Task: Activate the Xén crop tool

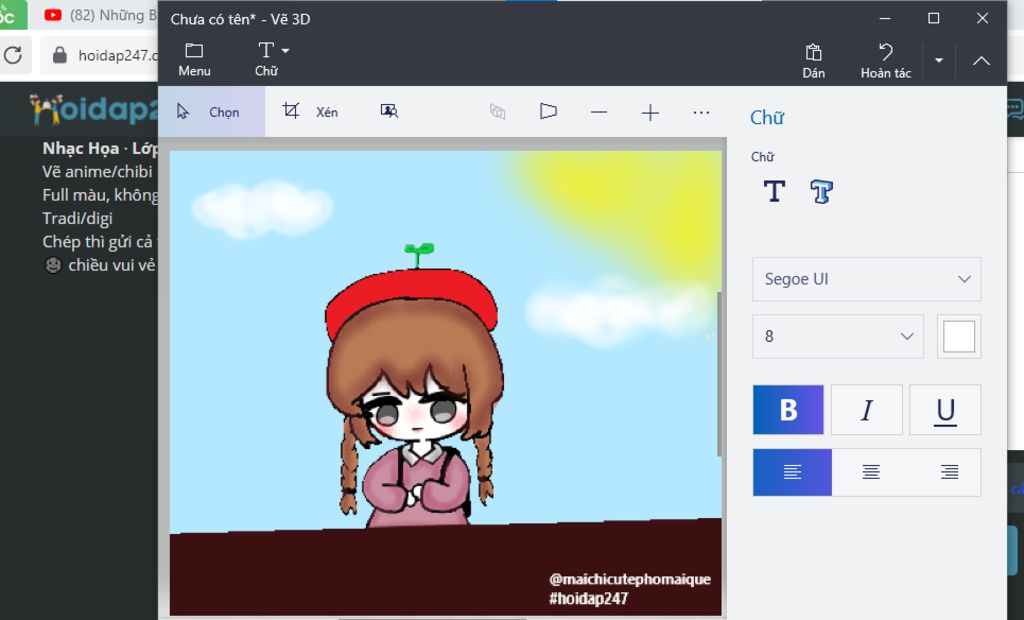Action: (310, 112)
